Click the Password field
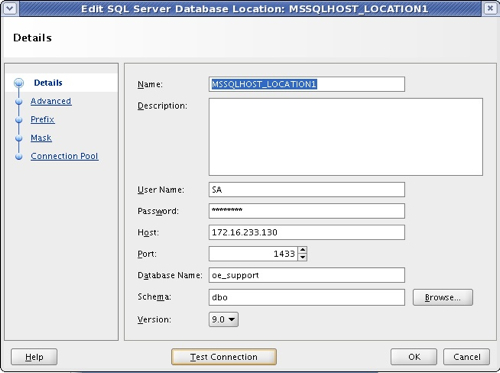Image resolution: width=500 pixels, height=373 pixels. coord(307,211)
